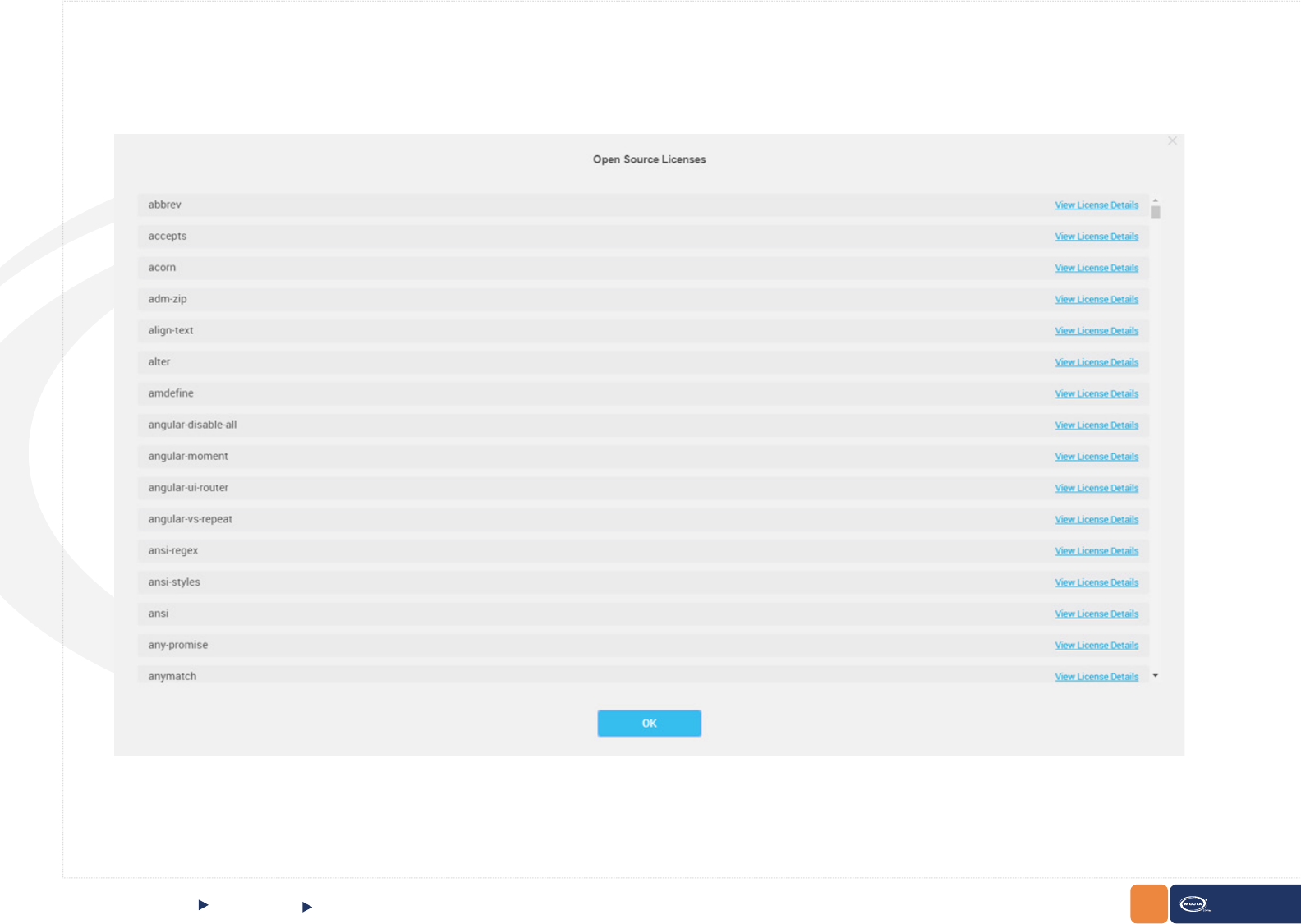The width and height of the screenshot is (1301, 924).
Task: Select the amdefine package name
Action: tap(171, 393)
